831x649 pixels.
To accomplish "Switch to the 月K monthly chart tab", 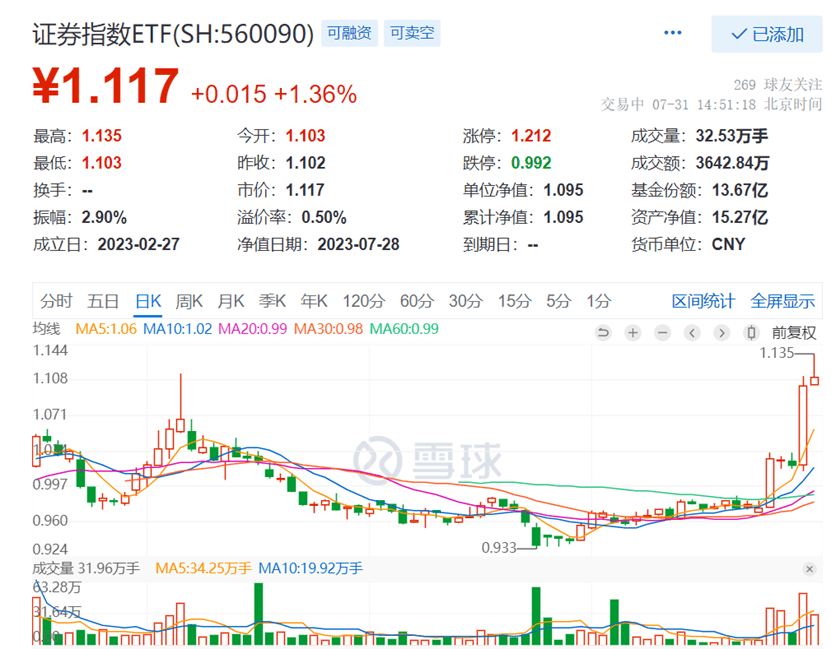I will (232, 300).
